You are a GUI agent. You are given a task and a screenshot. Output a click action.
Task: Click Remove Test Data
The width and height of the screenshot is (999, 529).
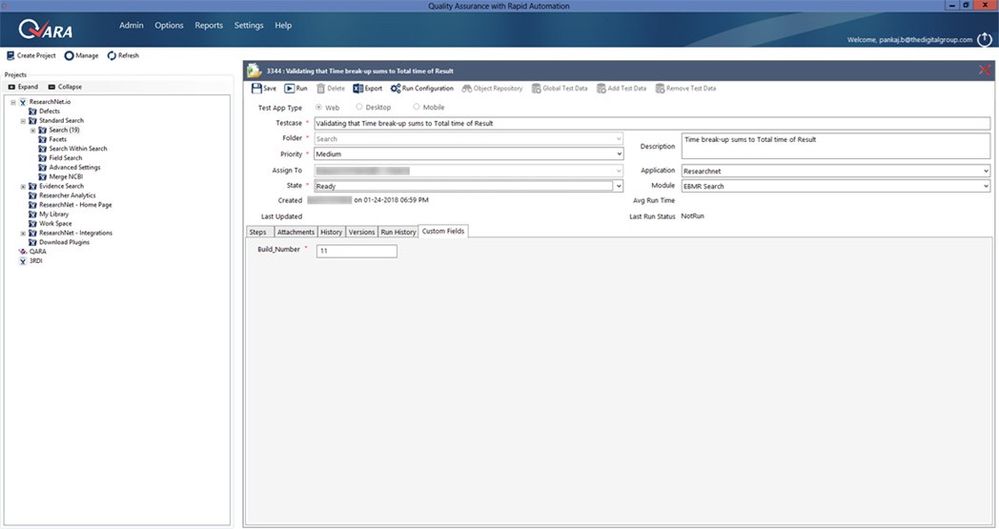(x=686, y=89)
